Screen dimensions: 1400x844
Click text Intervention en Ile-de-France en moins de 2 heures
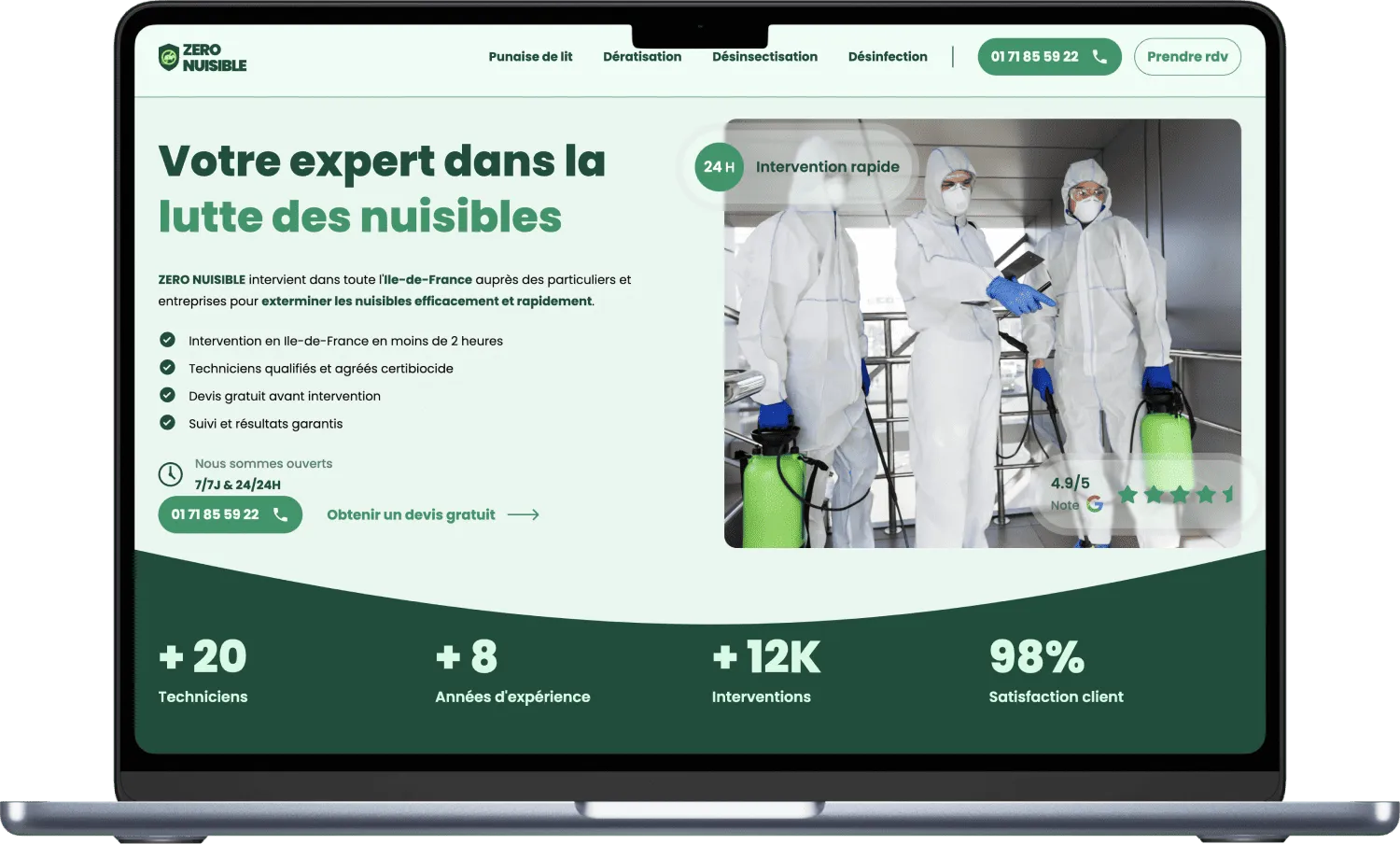coord(345,341)
